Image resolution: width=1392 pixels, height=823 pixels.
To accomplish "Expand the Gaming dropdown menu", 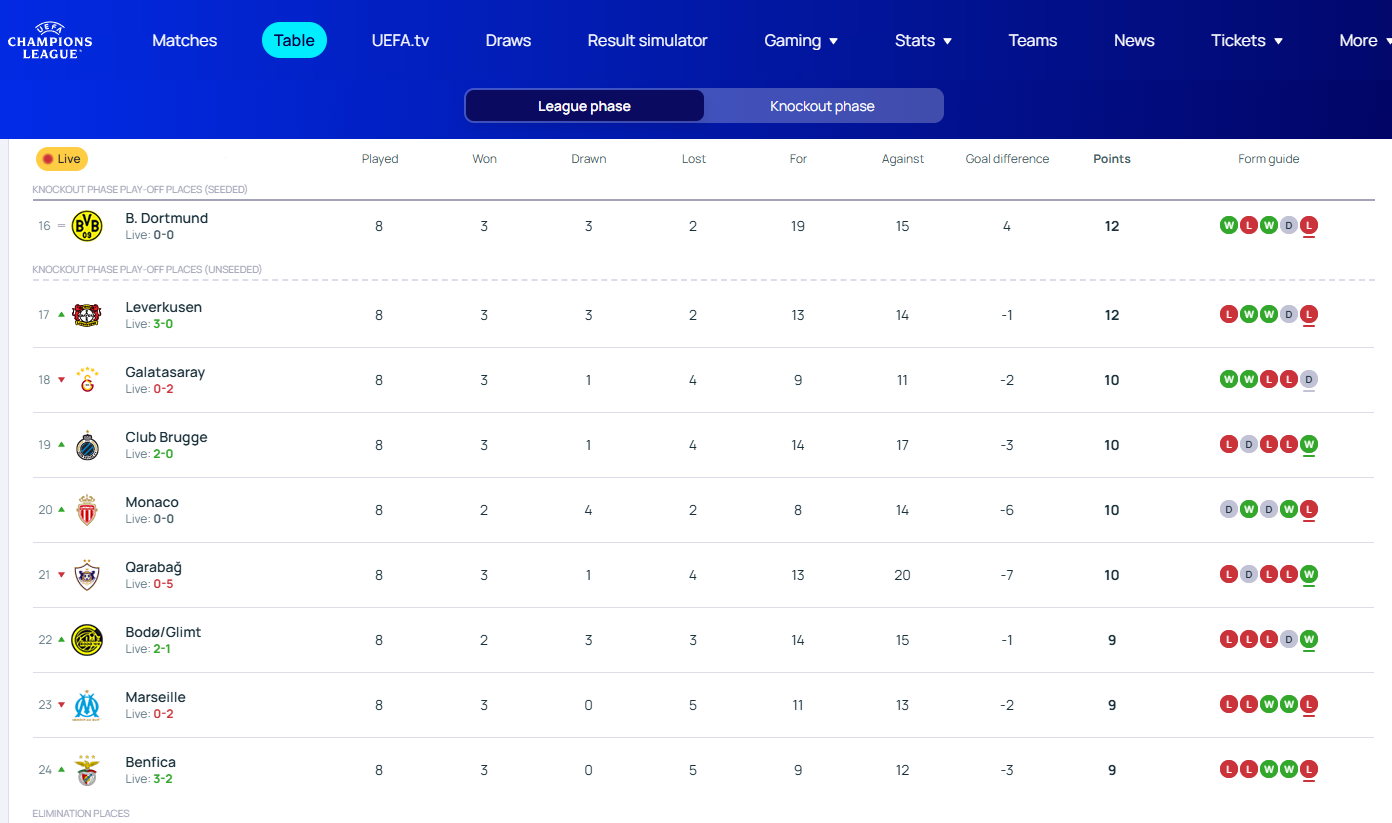I will pyautogui.click(x=801, y=41).
